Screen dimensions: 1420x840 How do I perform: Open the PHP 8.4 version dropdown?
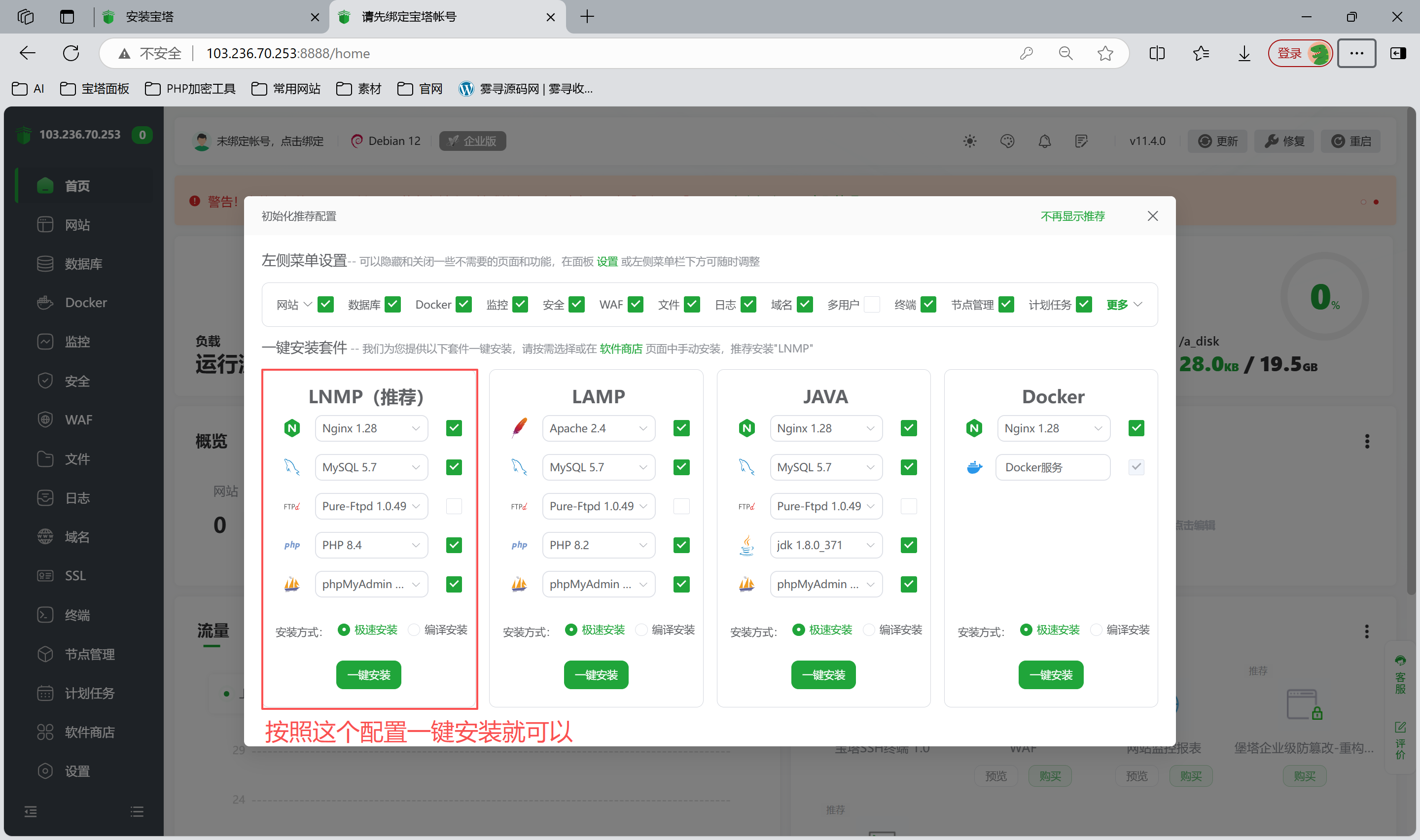coord(371,545)
